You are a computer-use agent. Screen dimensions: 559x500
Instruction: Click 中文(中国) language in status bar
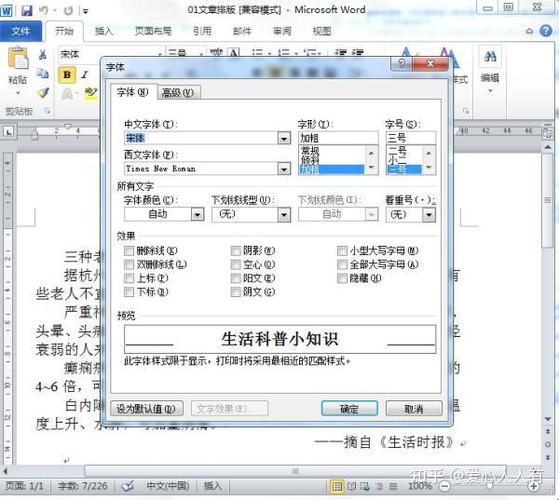pos(168,486)
